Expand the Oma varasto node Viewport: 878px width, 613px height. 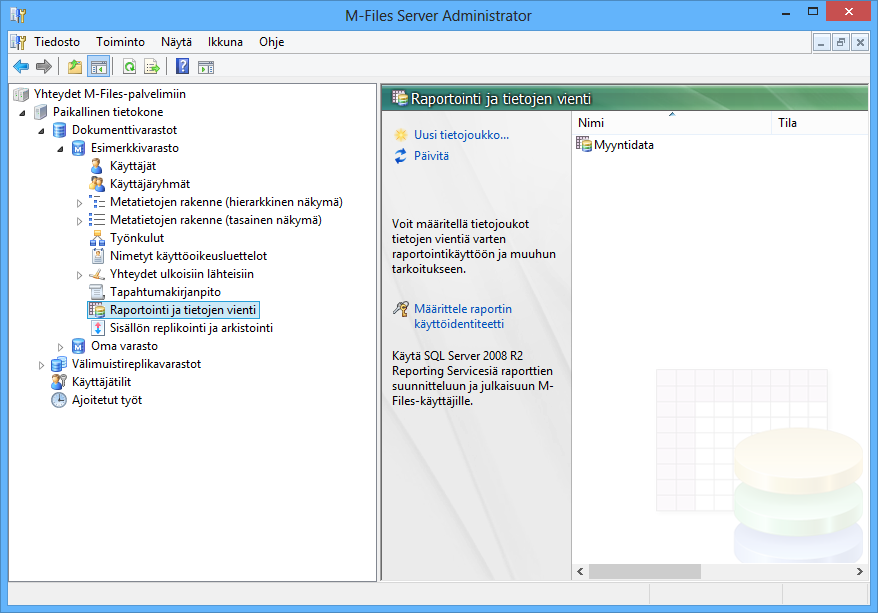click(60, 347)
